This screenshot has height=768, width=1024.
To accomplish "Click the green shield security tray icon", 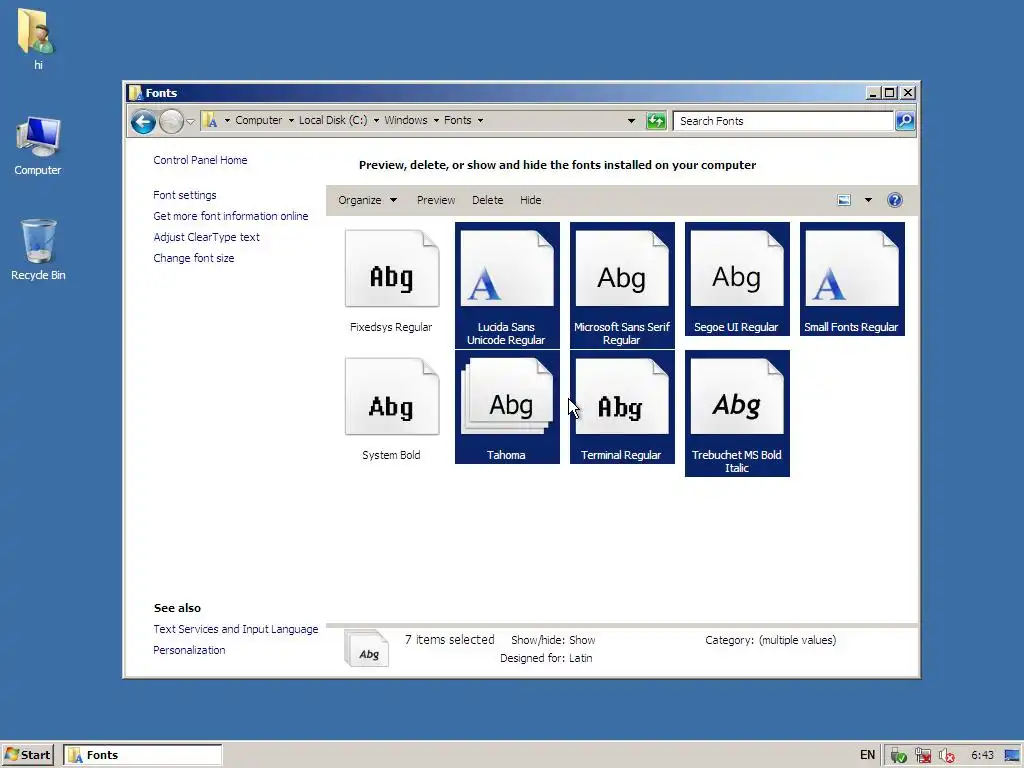I will pos(899,755).
